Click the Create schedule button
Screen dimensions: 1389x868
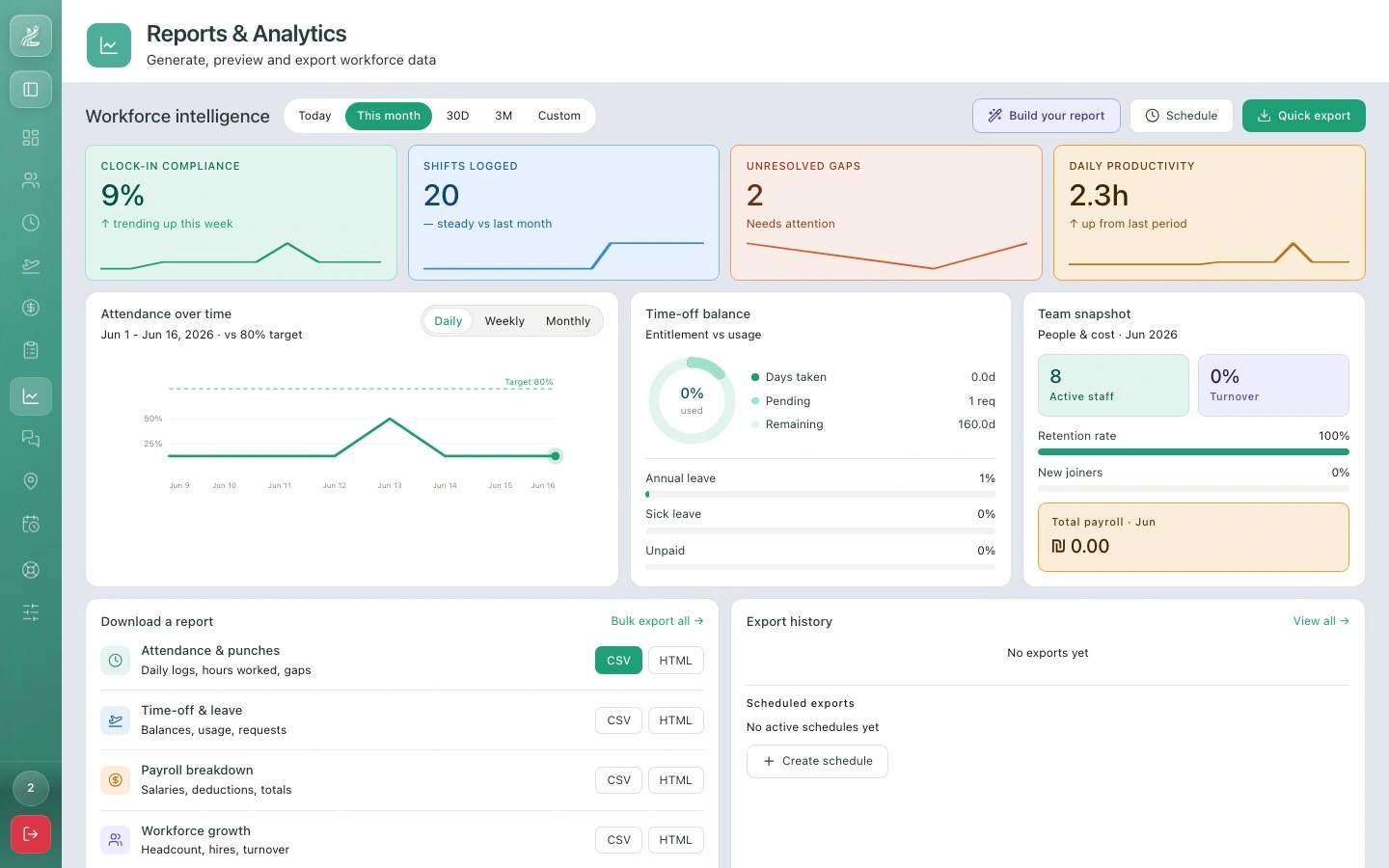(x=817, y=761)
